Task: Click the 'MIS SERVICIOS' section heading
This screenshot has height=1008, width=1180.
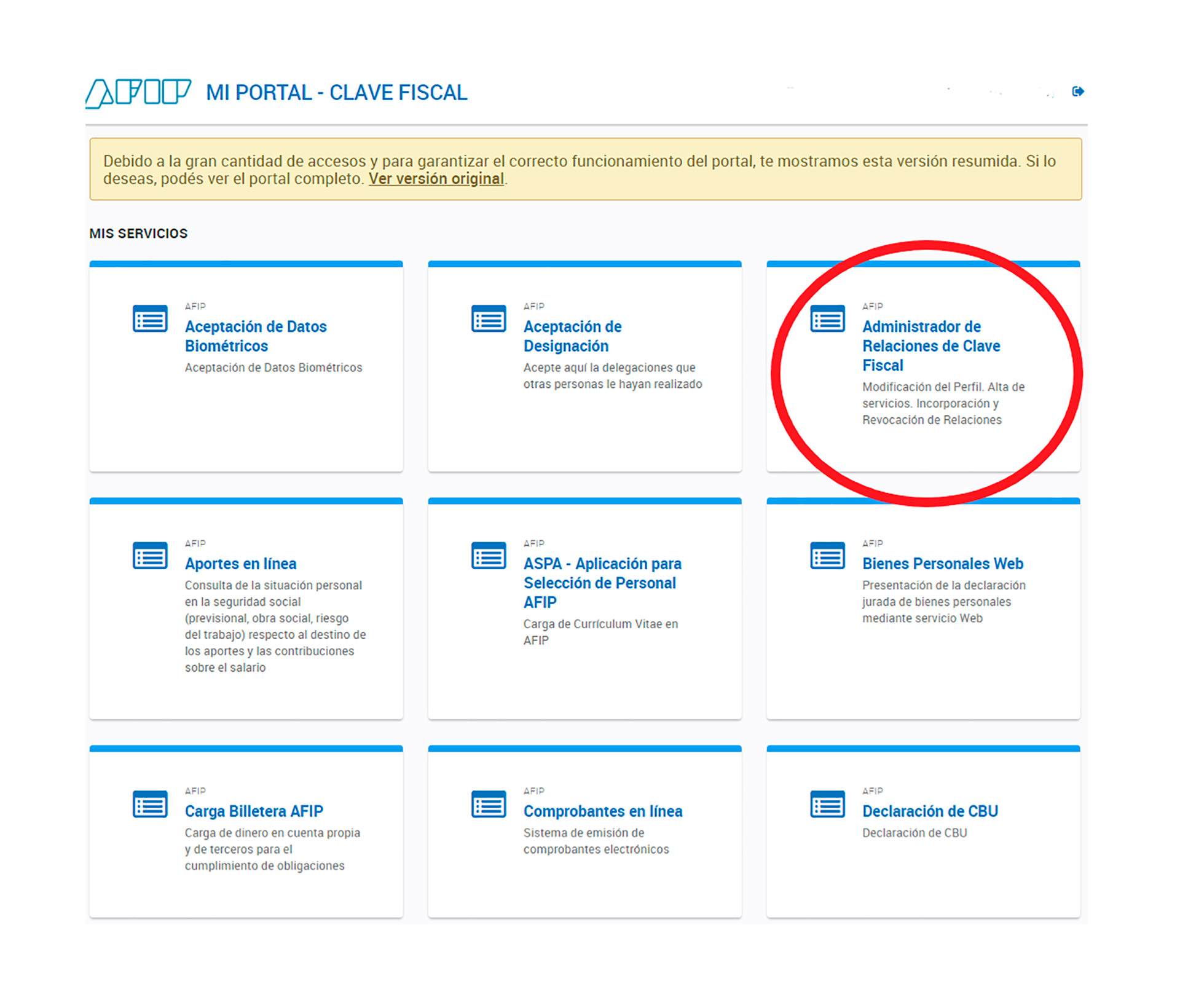Action: pos(138,234)
